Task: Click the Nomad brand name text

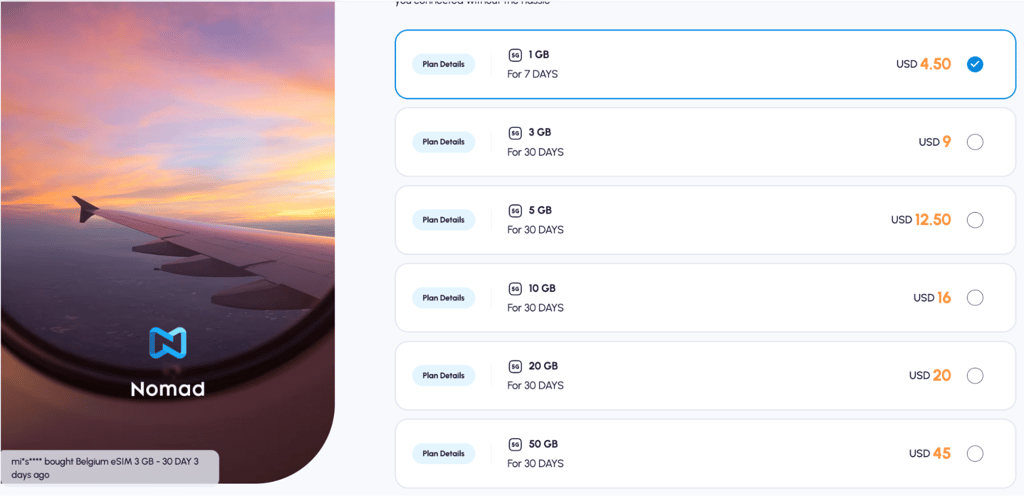Action: (168, 389)
